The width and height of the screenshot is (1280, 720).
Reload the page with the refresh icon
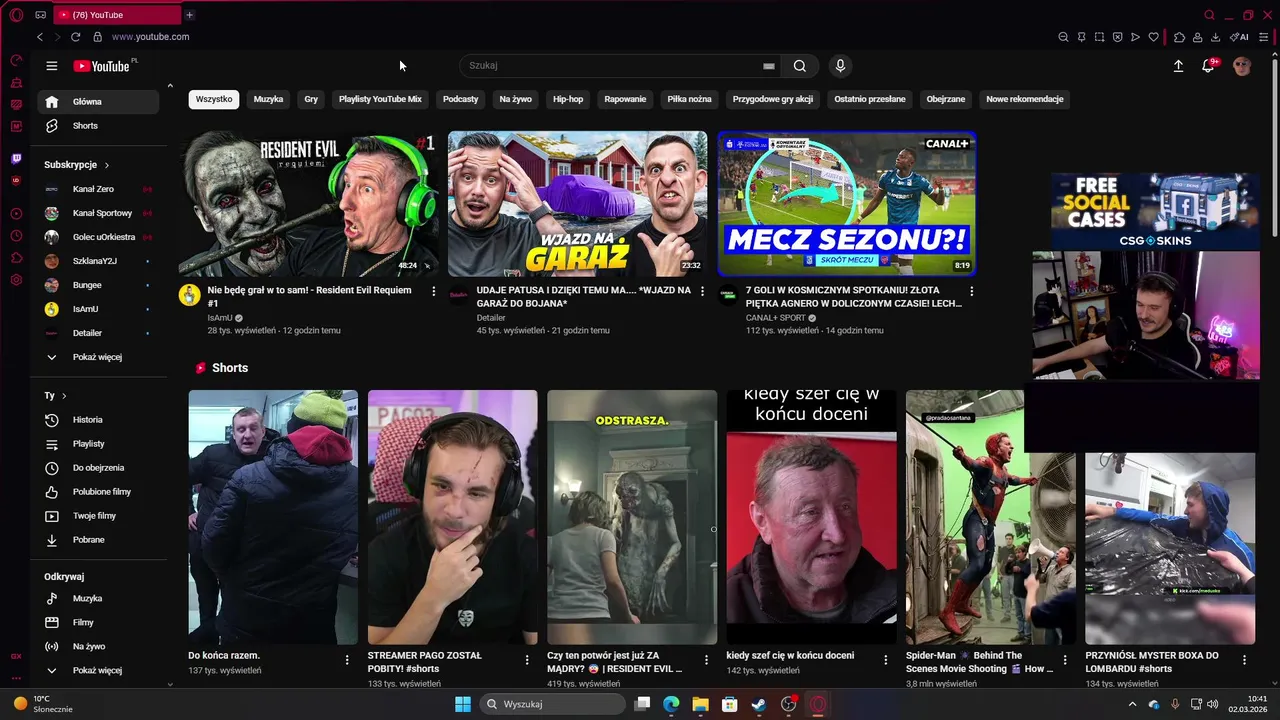point(75,37)
